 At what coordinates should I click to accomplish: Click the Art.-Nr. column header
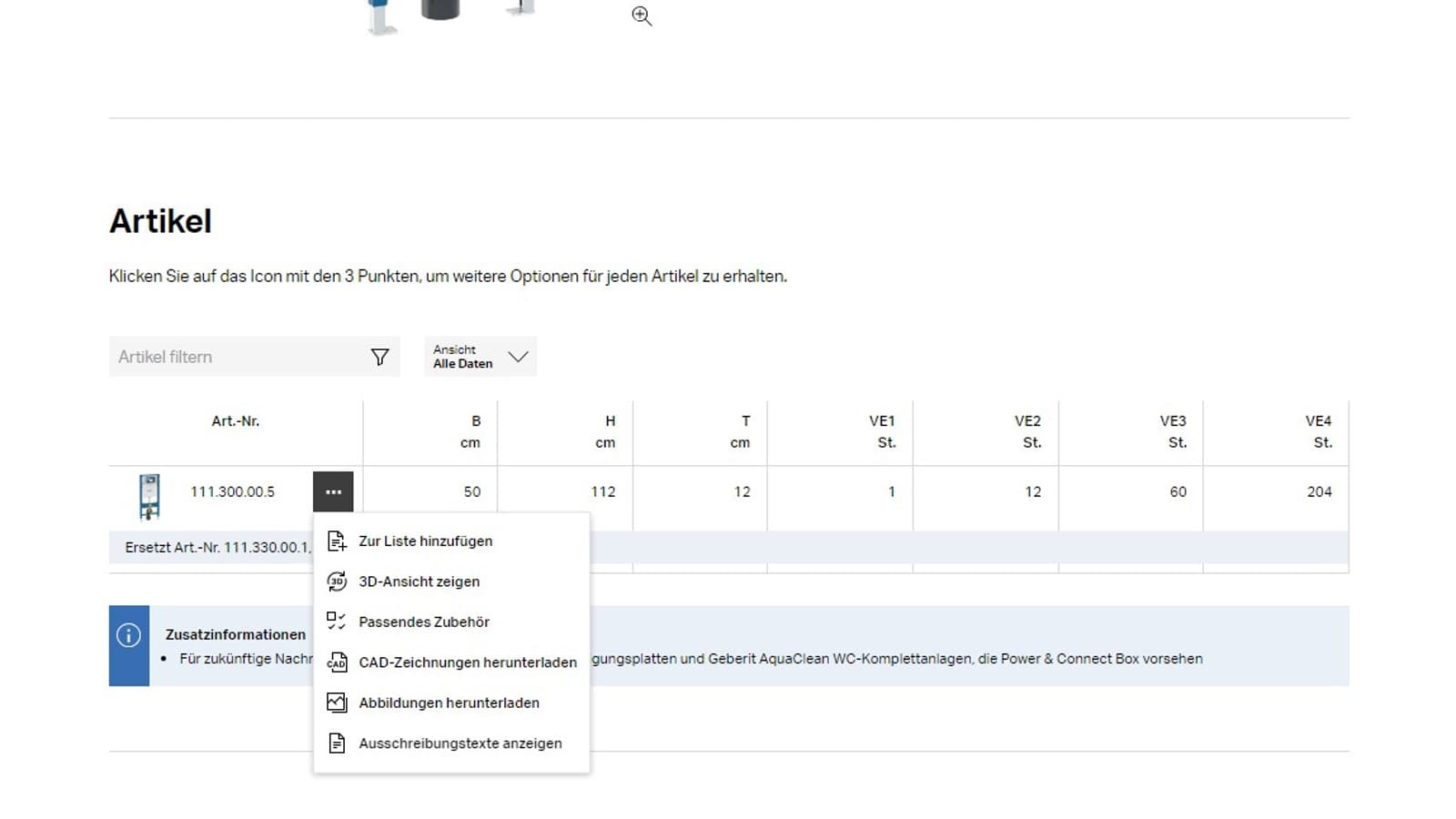point(236,421)
